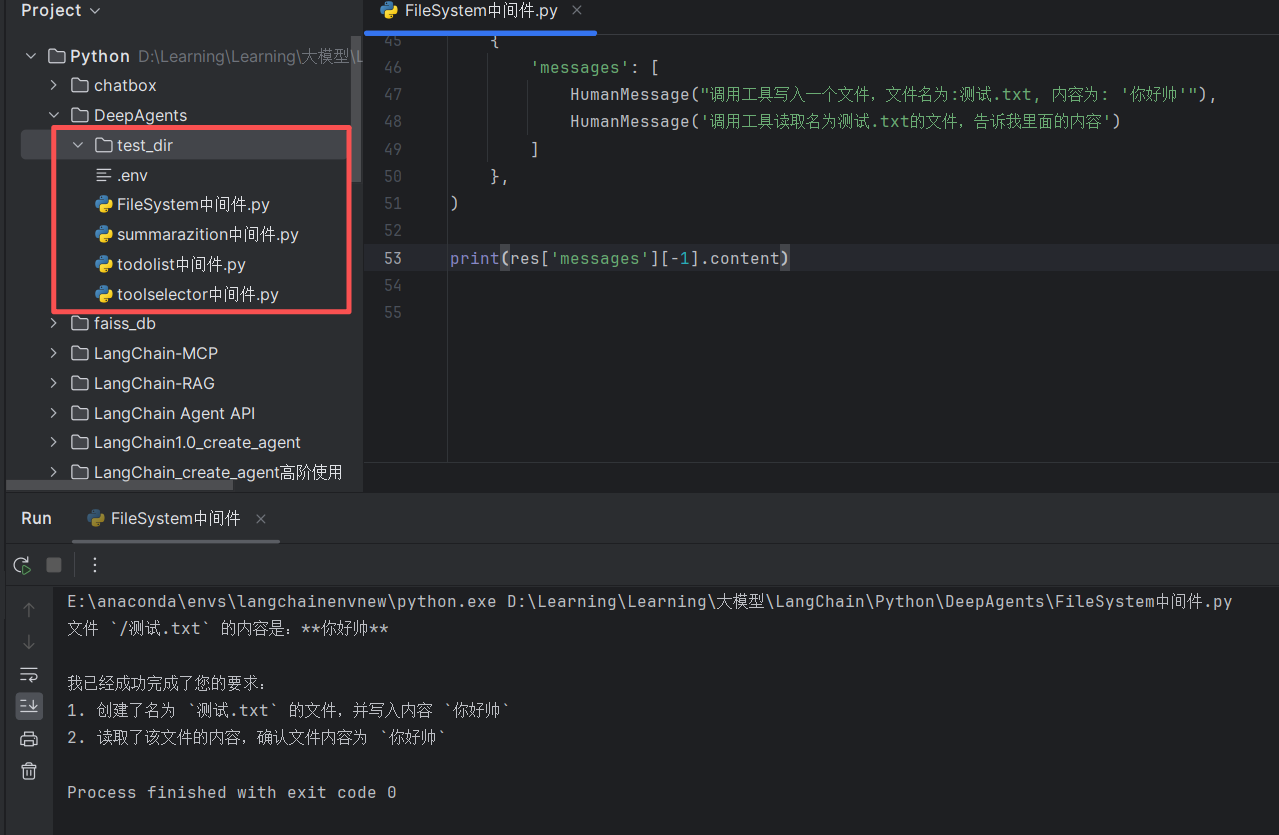Expand the faiss_db folder

click(56, 324)
